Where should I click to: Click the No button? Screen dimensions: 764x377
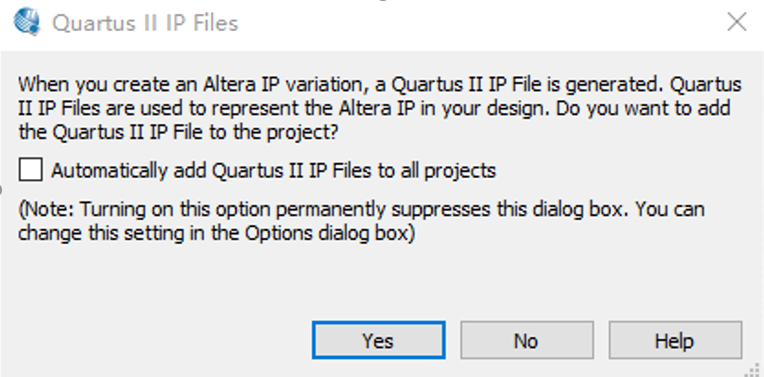pyautogui.click(x=527, y=340)
